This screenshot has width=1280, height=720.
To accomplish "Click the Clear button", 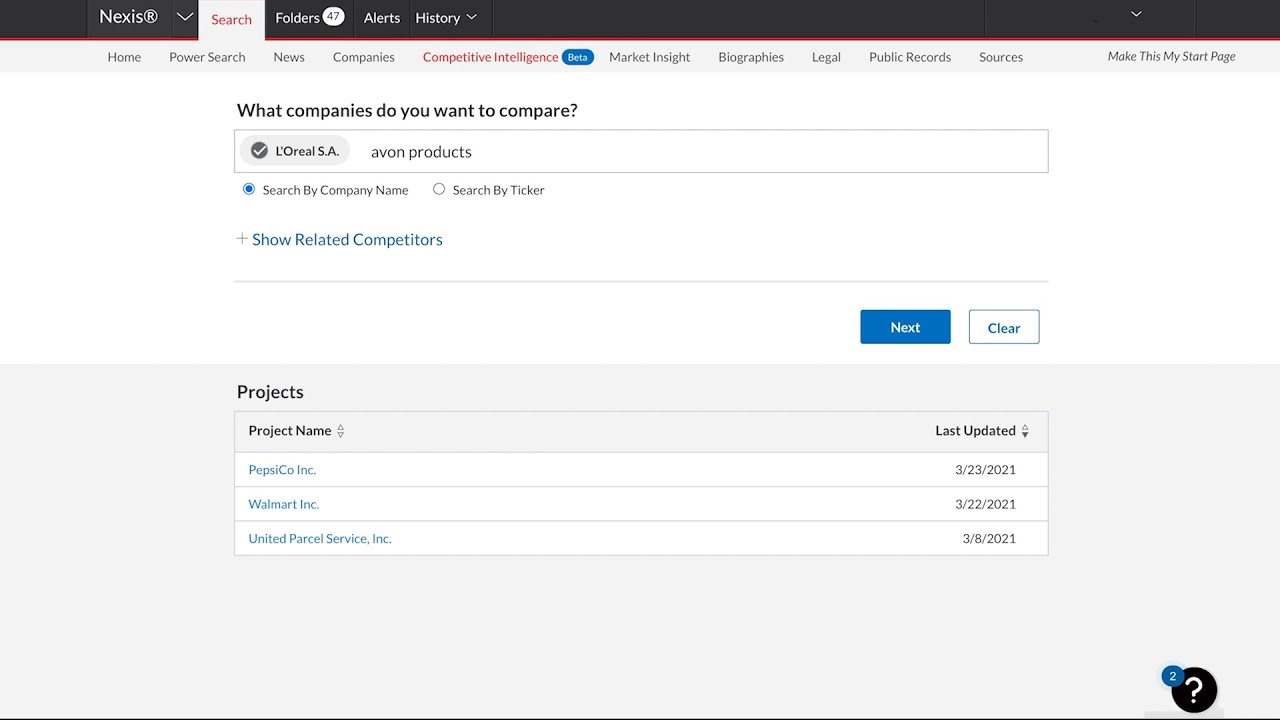I will coord(1004,327).
